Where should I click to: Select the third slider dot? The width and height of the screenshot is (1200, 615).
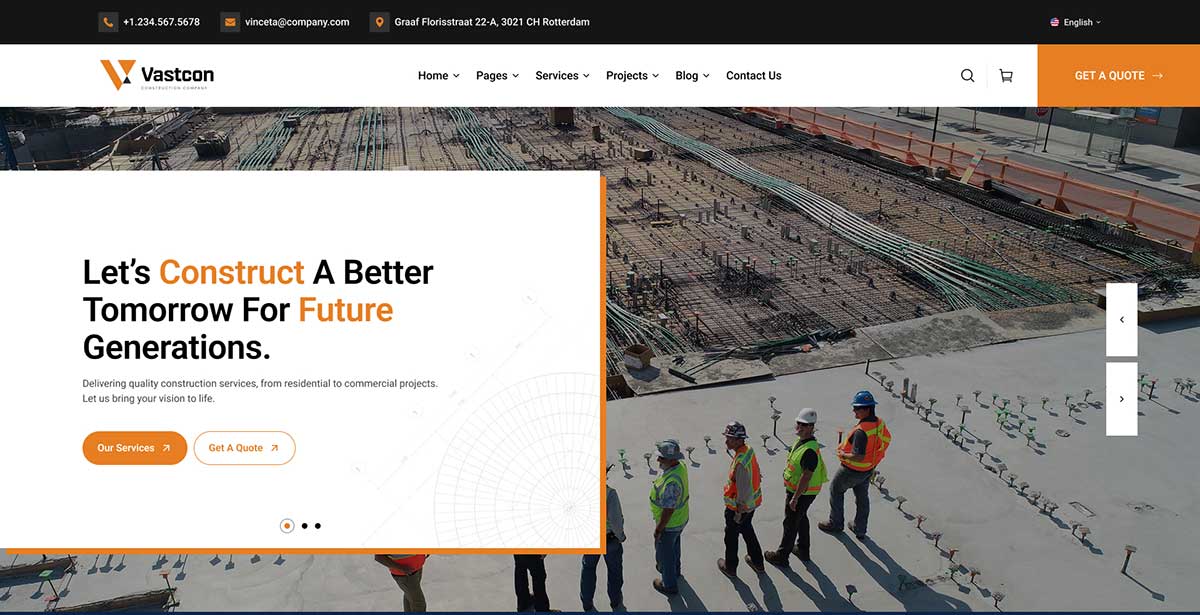click(x=318, y=525)
